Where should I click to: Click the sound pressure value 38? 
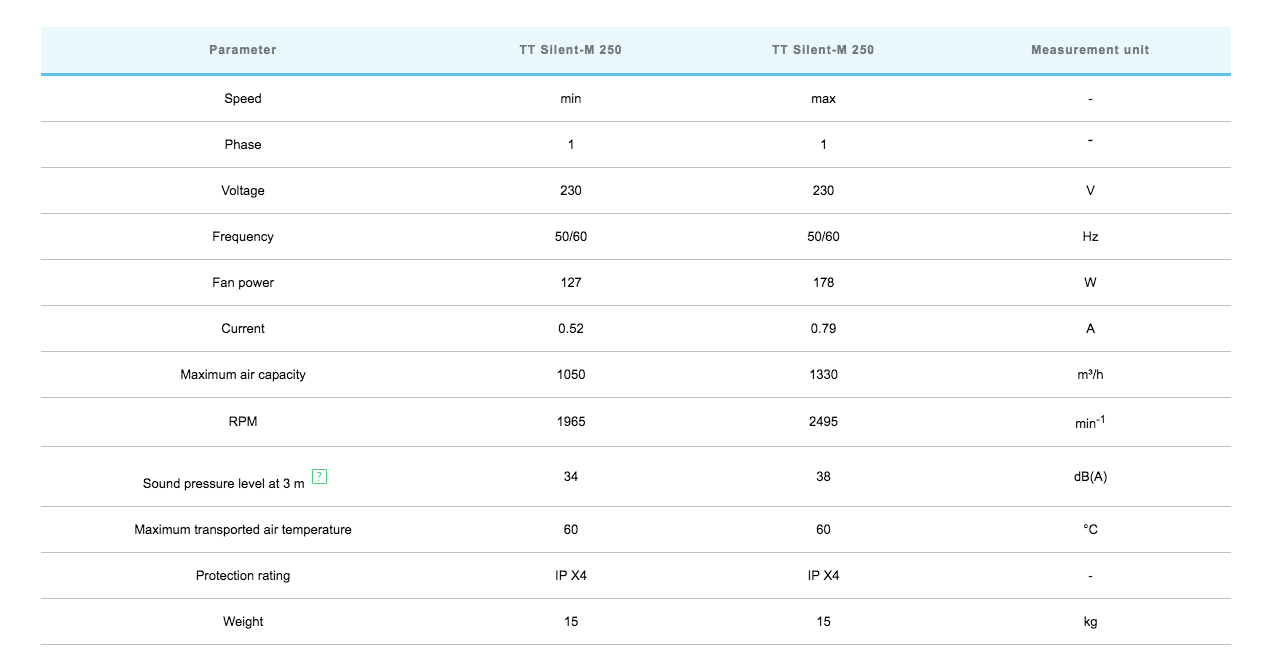(823, 477)
